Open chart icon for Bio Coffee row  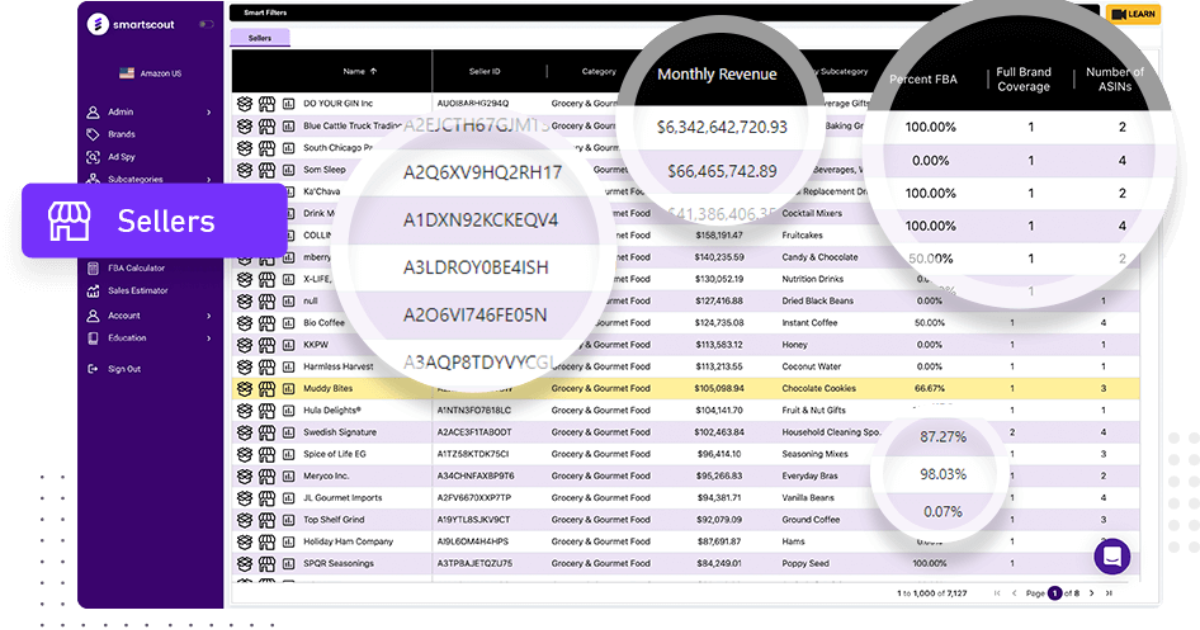pyautogui.click(x=289, y=323)
